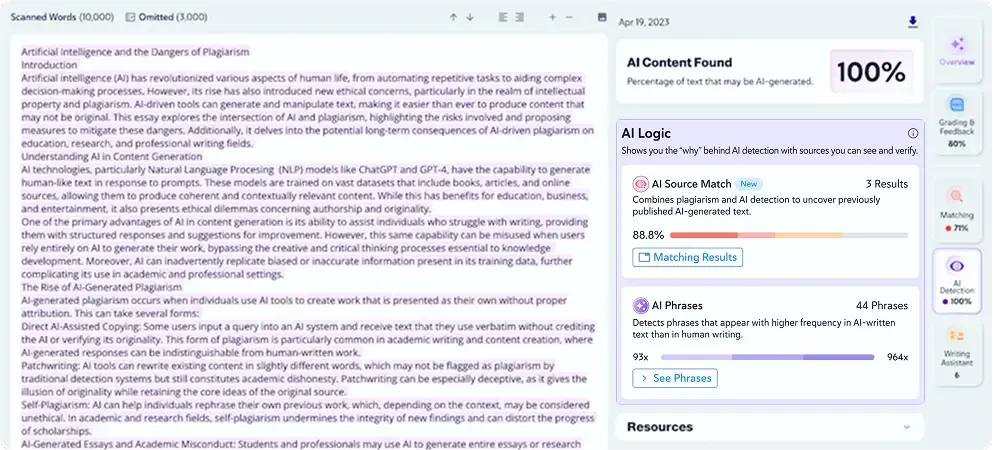Click the Apr 19, 2023 date

coord(644,22)
